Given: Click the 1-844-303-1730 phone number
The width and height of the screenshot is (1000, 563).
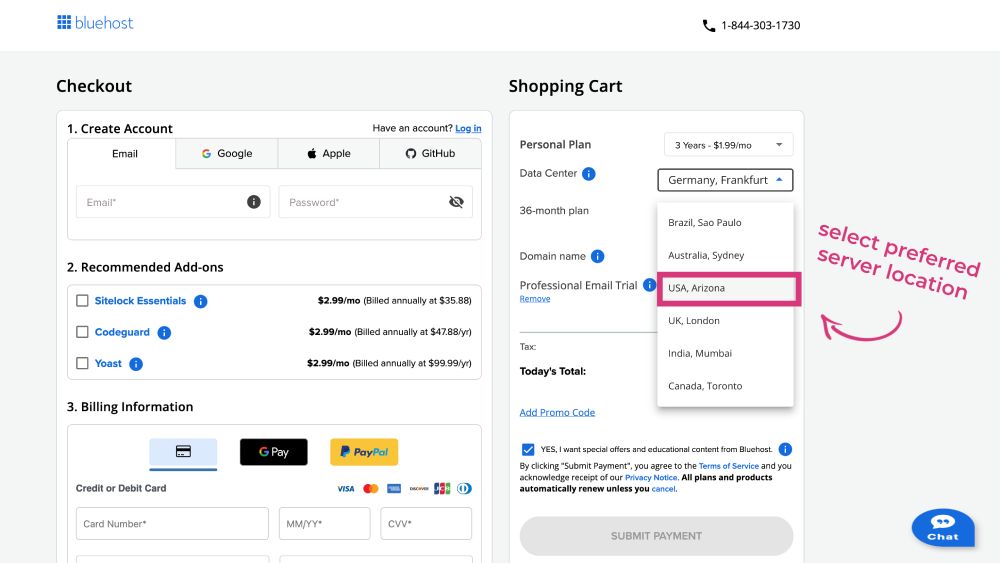Looking at the screenshot, I should tap(760, 26).
